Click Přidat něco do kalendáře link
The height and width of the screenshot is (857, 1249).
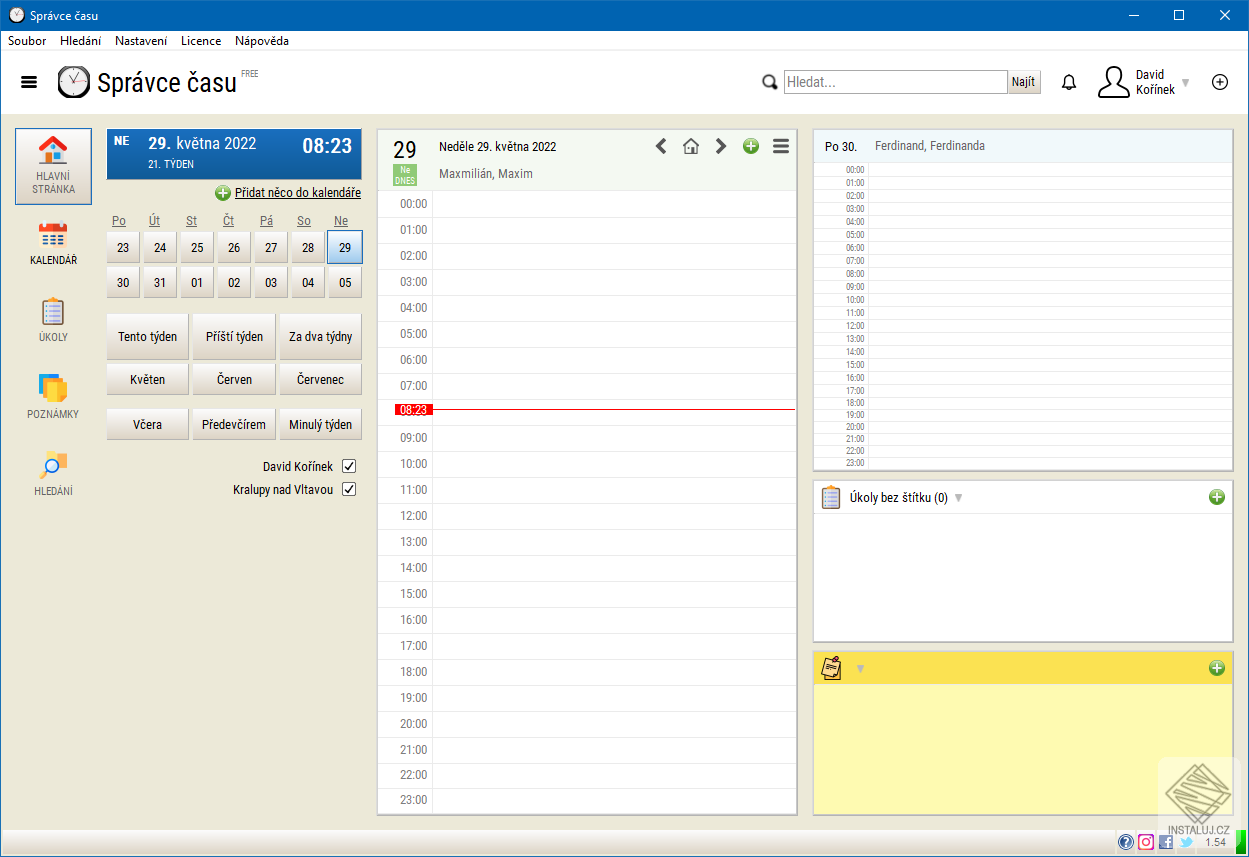point(298,193)
